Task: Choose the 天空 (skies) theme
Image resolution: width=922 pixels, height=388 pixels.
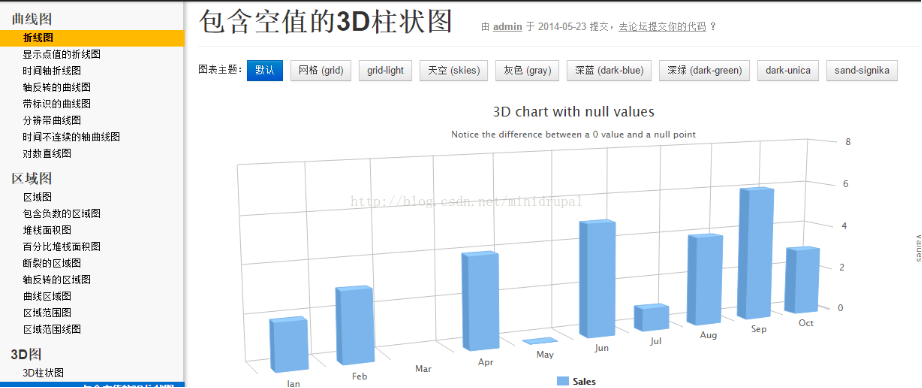Action: [x=453, y=71]
